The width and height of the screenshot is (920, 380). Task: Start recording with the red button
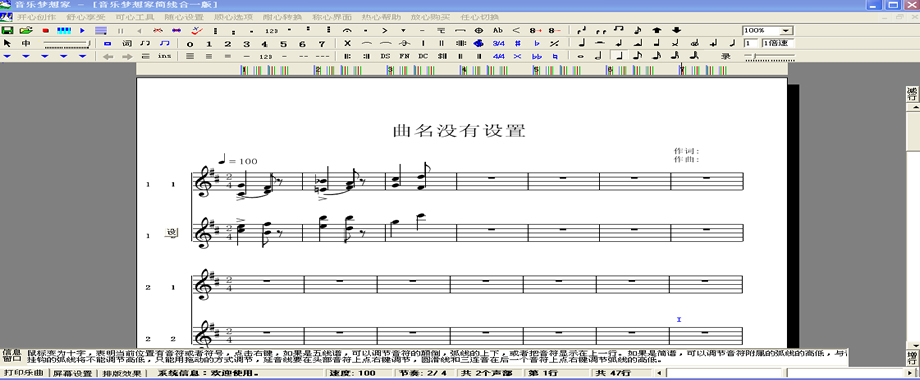[45, 30]
